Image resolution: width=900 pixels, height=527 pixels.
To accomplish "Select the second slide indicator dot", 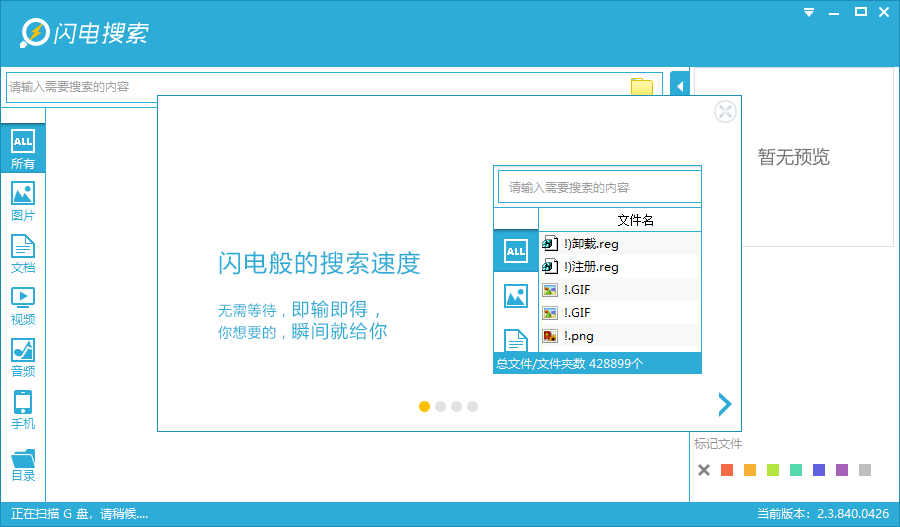I will tap(440, 406).
